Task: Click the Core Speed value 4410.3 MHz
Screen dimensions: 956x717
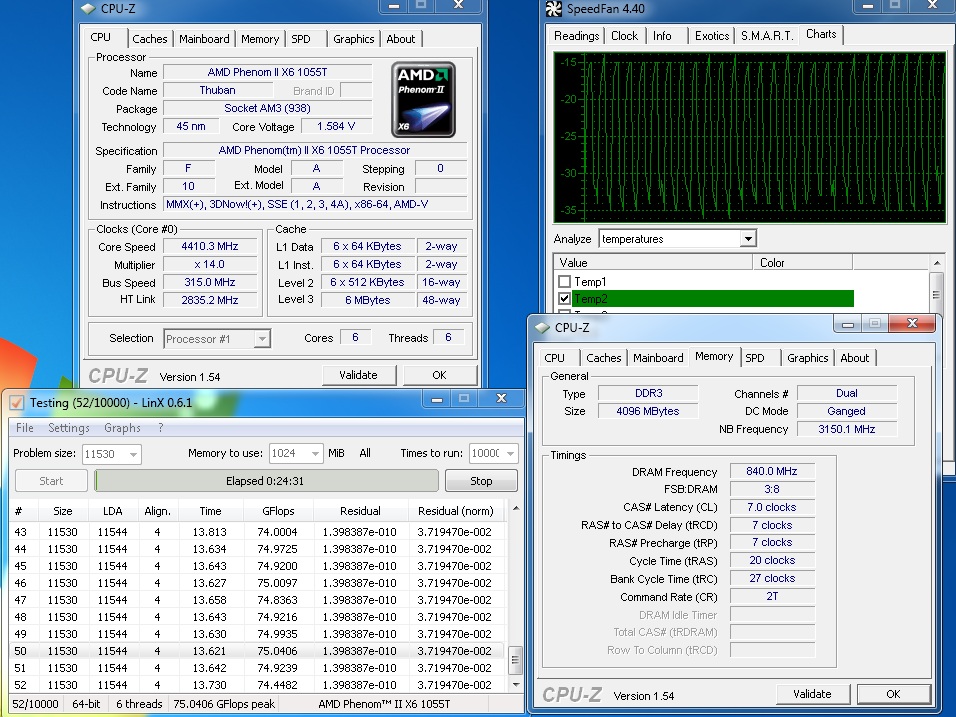Action: click(x=210, y=246)
